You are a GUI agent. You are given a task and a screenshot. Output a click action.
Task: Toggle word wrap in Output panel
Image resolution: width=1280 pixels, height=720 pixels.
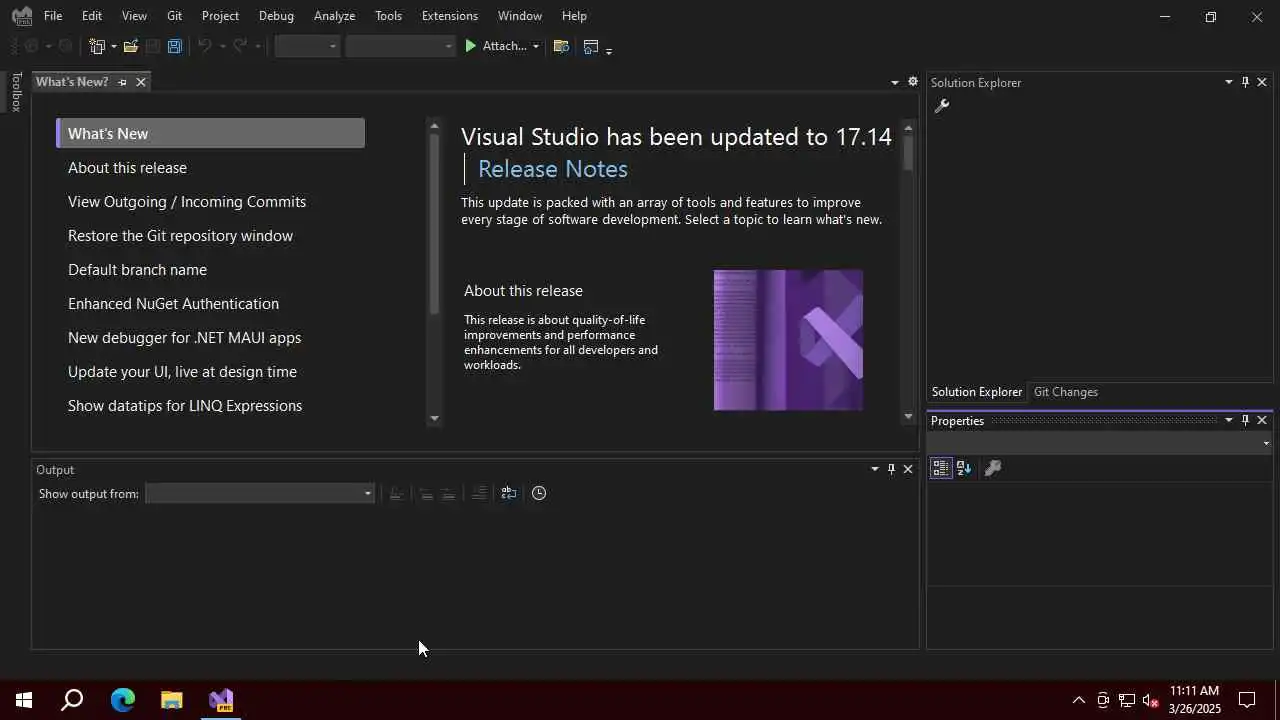[508, 493]
